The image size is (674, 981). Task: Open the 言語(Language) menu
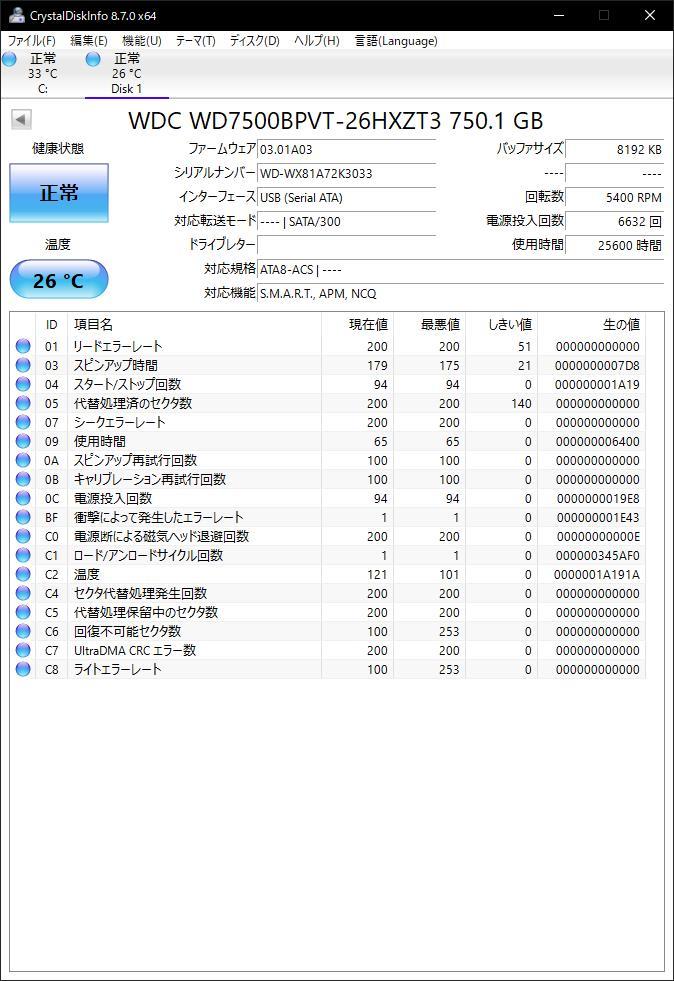[396, 41]
